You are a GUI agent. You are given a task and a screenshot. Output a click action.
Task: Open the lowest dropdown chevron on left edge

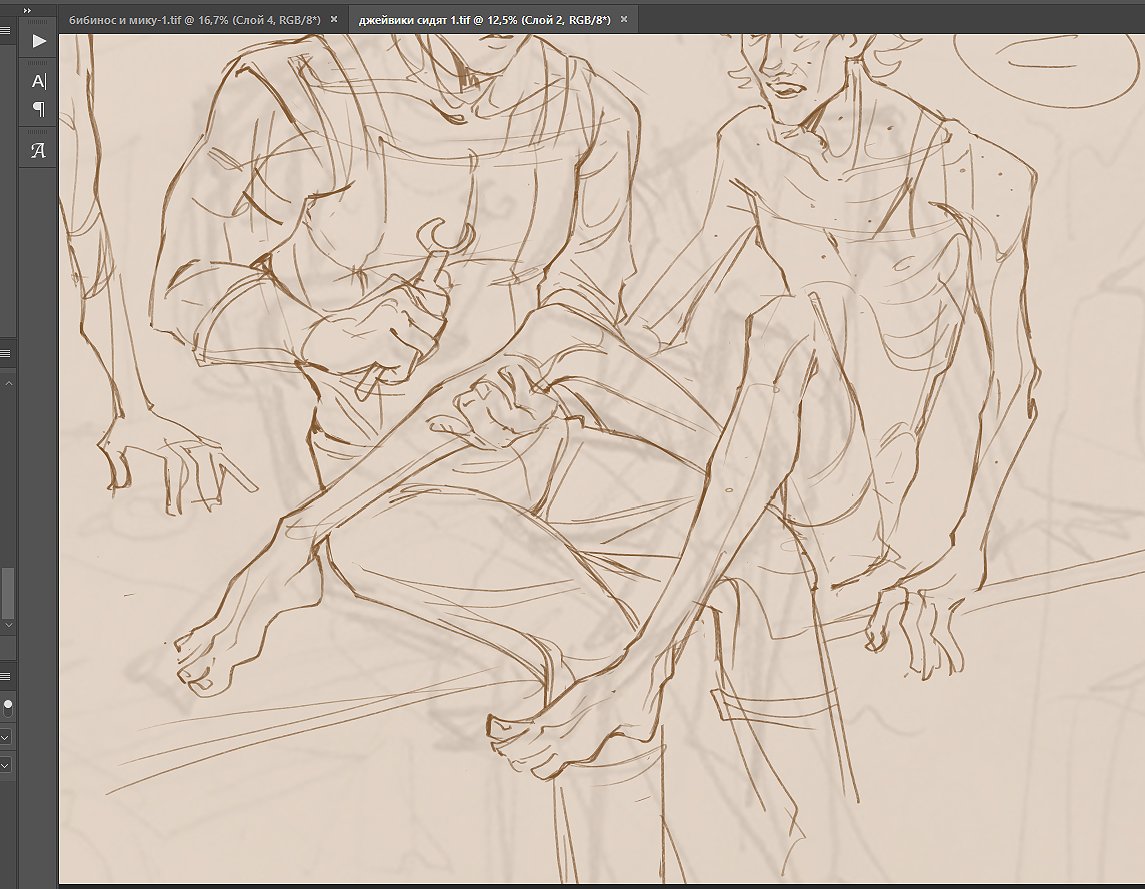5,766
